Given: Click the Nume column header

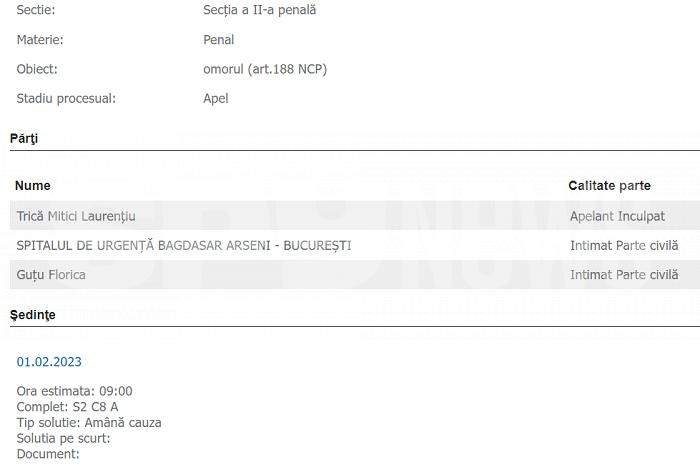Looking at the screenshot, I should (33, 185).
